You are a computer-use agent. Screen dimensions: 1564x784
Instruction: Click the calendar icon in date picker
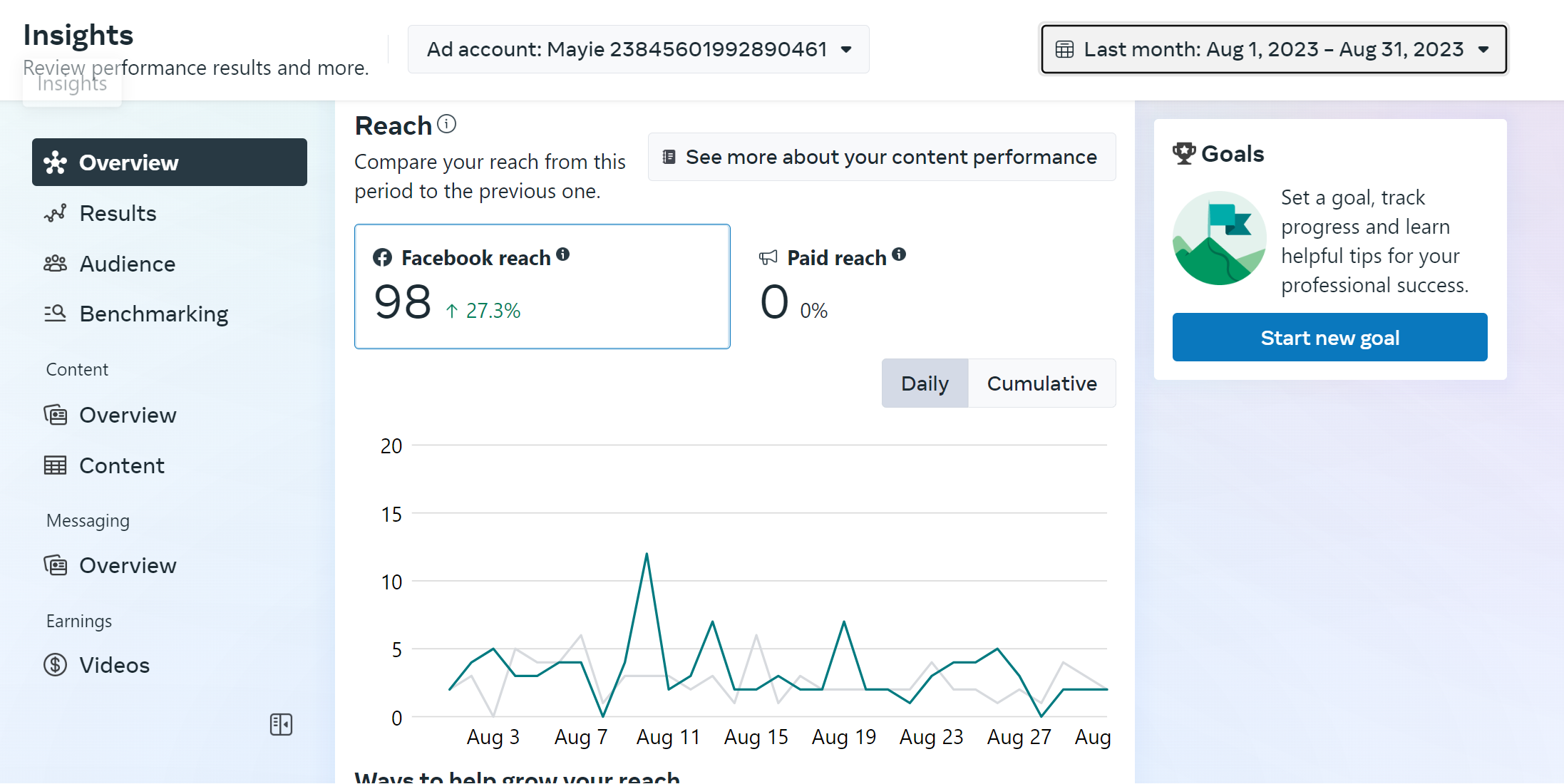(1064, 49)
